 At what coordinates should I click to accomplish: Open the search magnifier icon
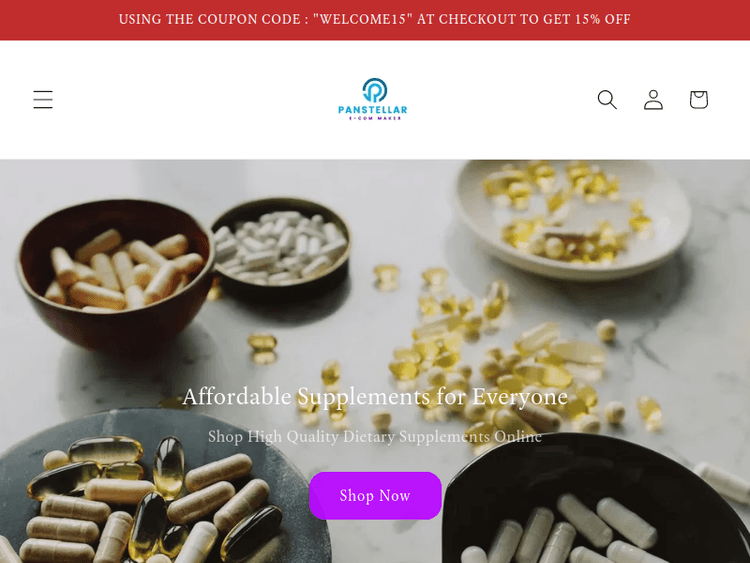[607, 99]
